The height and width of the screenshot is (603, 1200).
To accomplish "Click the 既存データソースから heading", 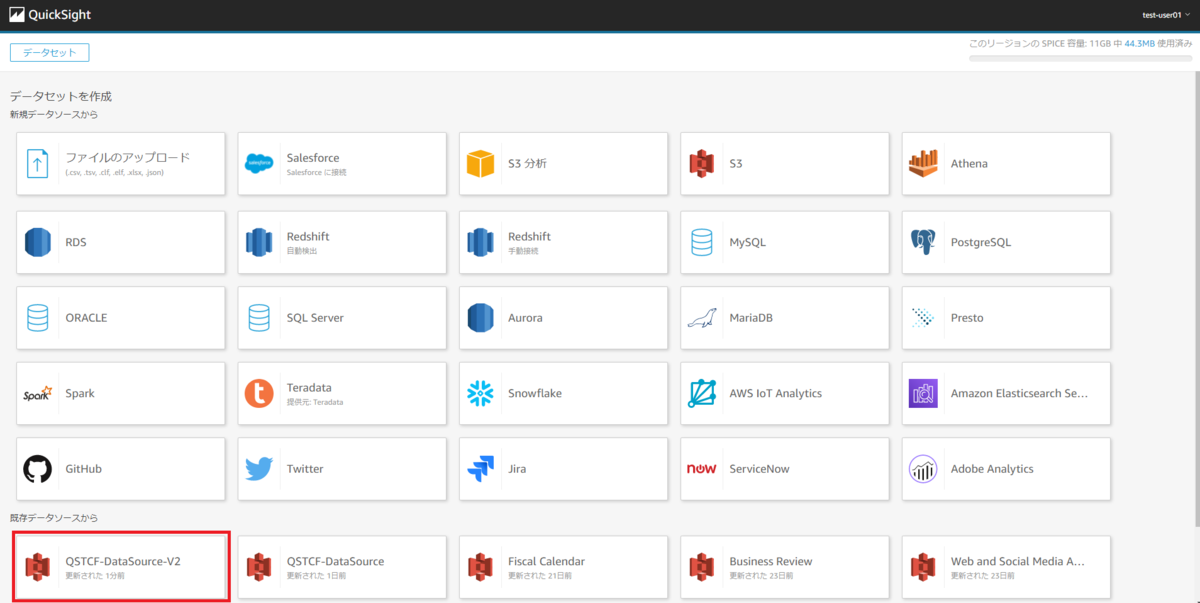I will (x=54, y=518).
